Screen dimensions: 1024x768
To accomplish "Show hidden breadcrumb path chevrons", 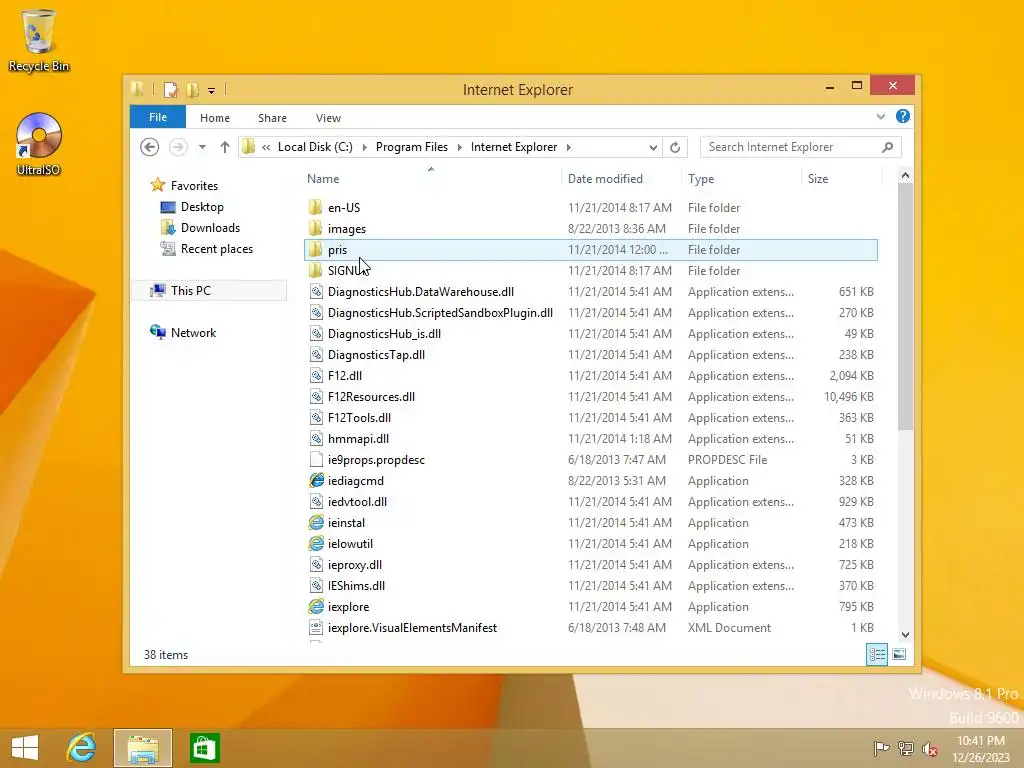I will (266, 147).
